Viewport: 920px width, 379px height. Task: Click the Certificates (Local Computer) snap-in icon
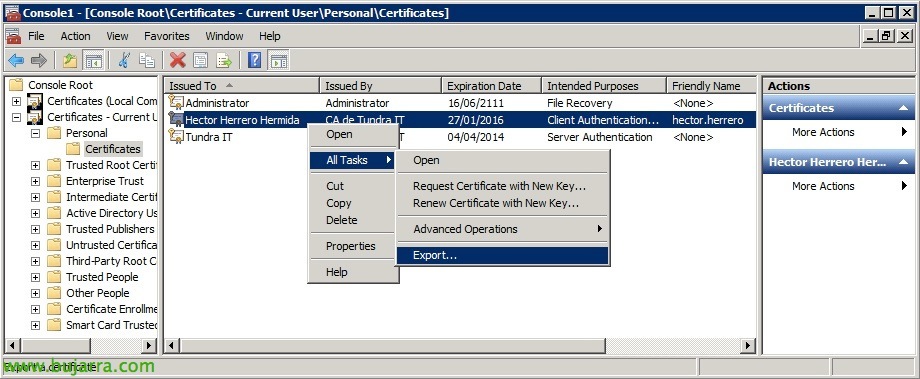pos(35,101)
